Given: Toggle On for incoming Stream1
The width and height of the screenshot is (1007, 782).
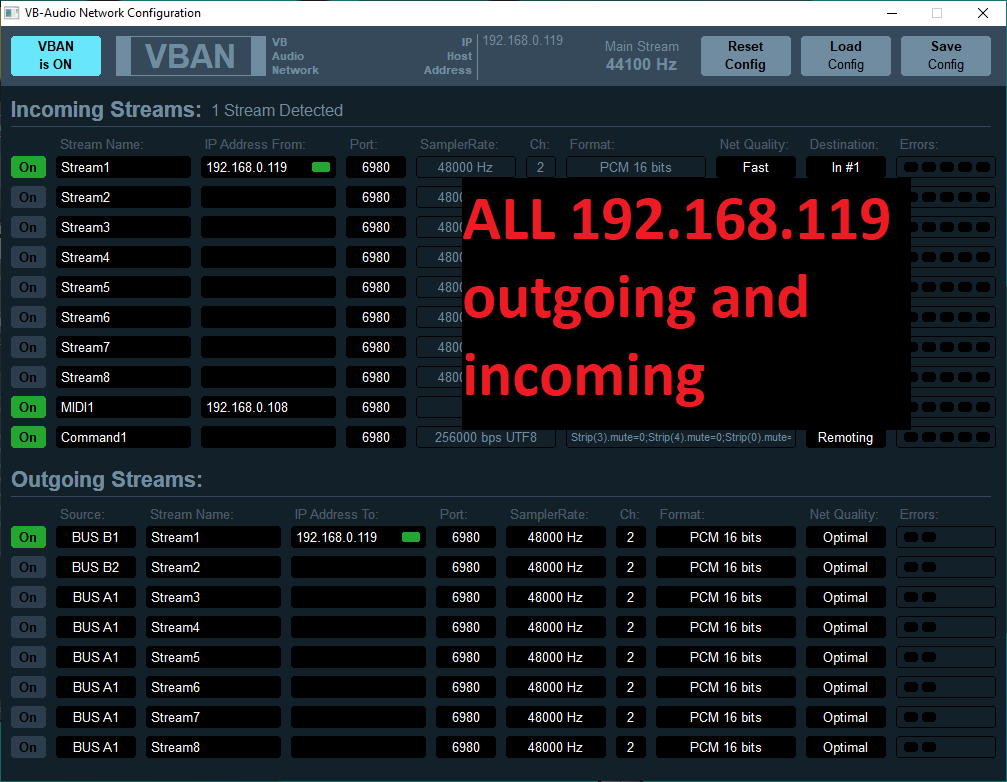Looking at the screenshot, I should (28, 168).
